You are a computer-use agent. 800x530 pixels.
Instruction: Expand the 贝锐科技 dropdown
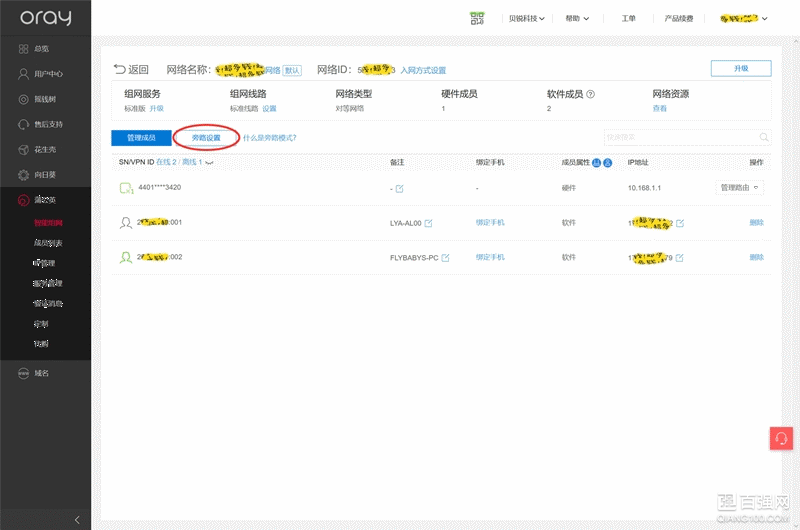click(527, 18)
